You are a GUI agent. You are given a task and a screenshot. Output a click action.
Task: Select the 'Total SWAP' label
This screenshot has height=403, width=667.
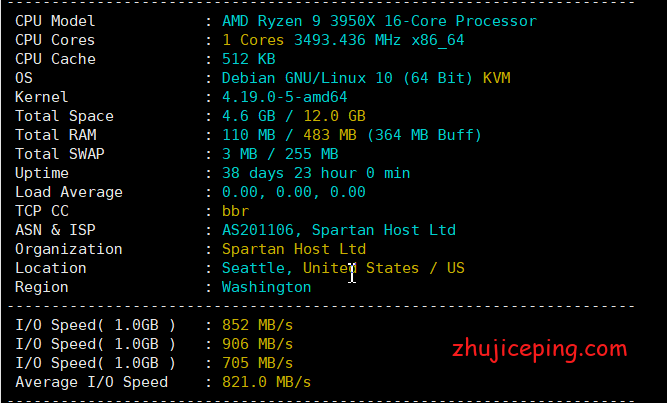(x=60, y=154)
